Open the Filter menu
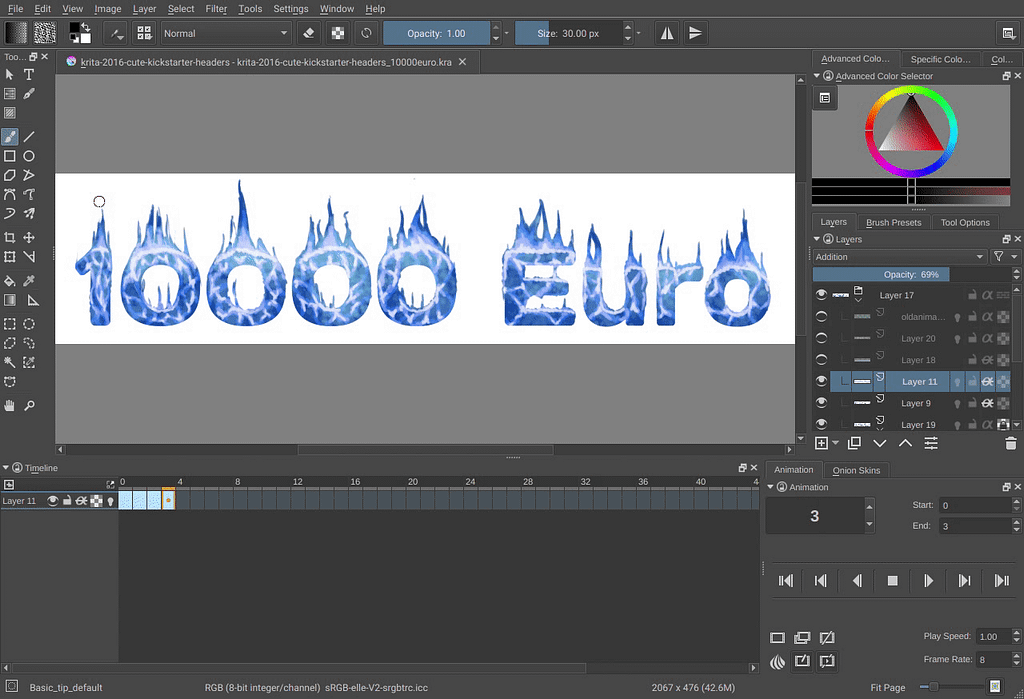The image size is (1024, 699). (x=216, y=9)
